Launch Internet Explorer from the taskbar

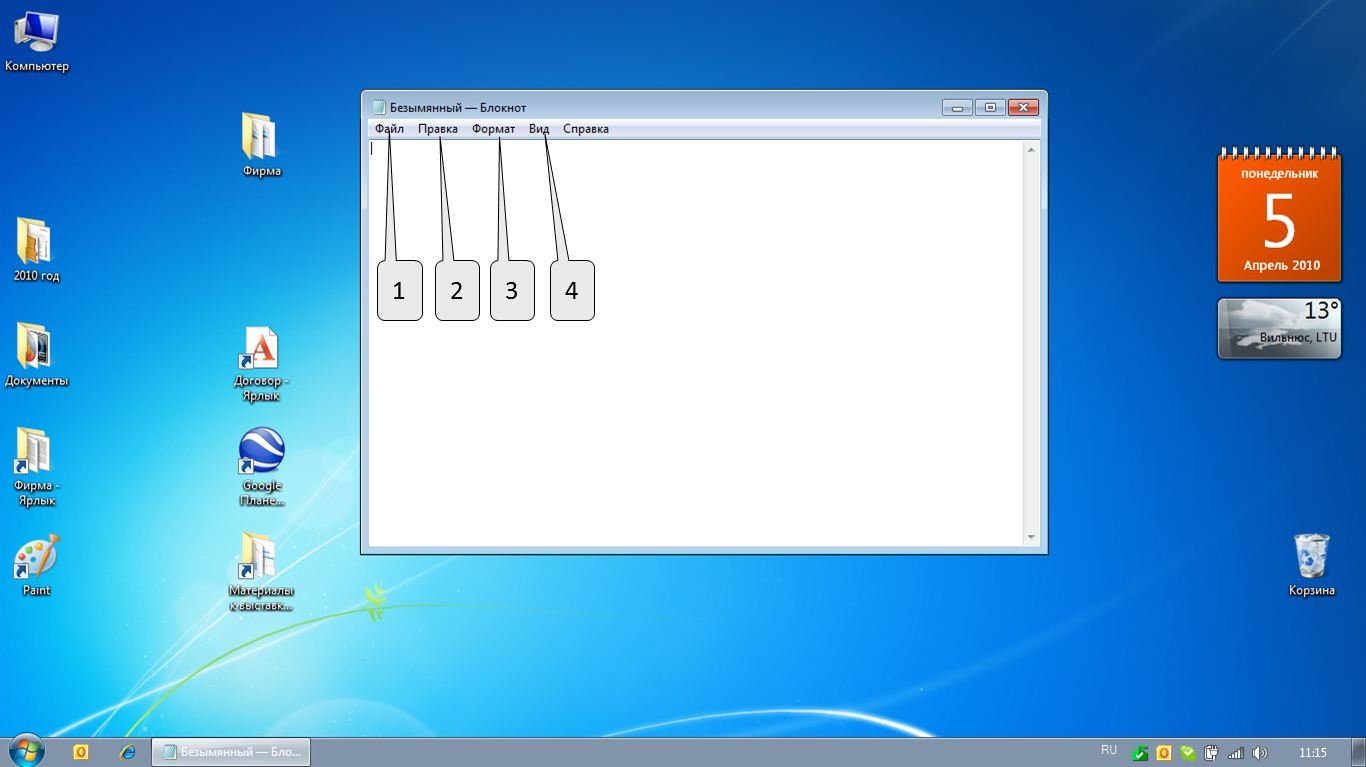127,751
